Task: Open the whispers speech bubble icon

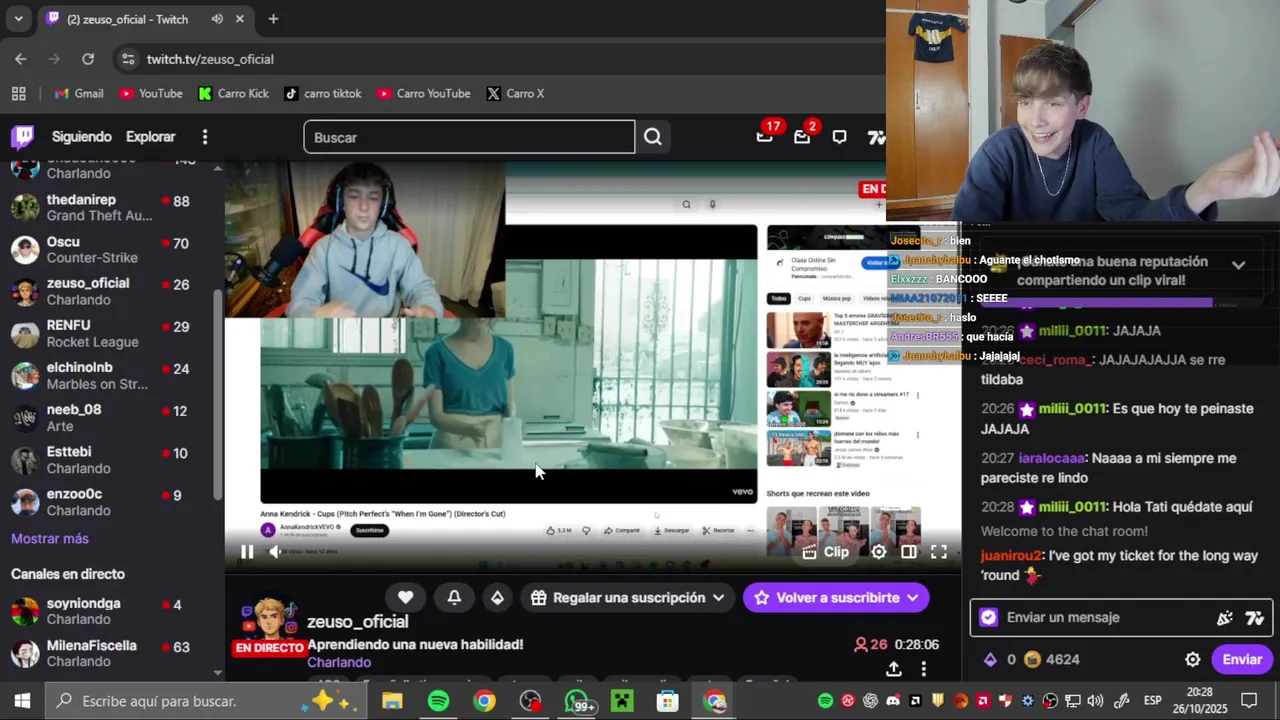Action: click(840, 137)
